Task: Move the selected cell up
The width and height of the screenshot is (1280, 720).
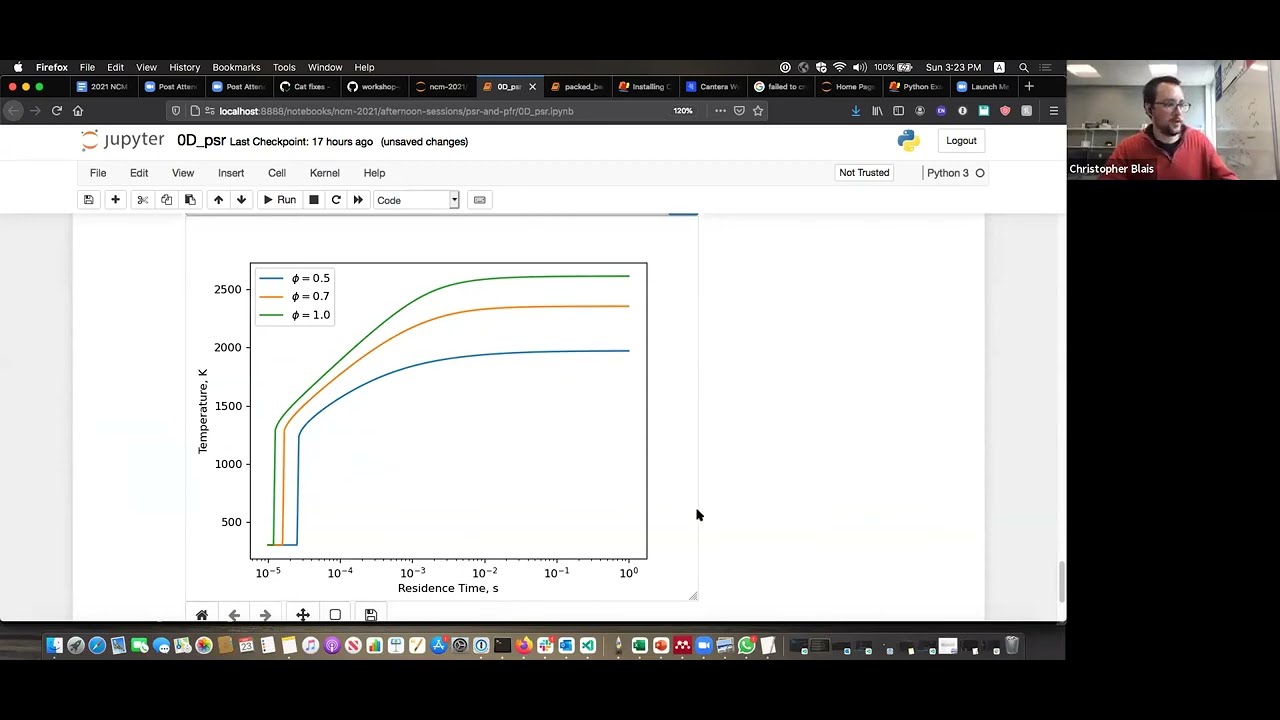Action: (218, 200)
